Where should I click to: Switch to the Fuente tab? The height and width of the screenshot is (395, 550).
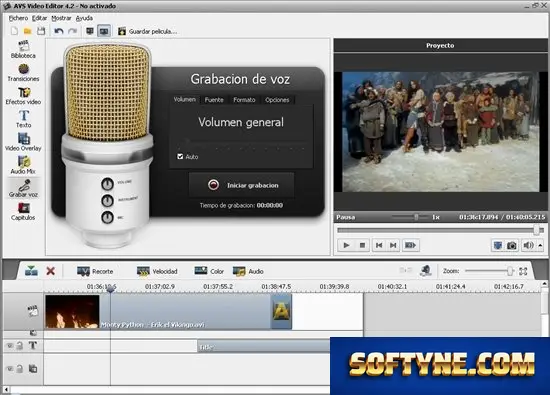(214, 100)
